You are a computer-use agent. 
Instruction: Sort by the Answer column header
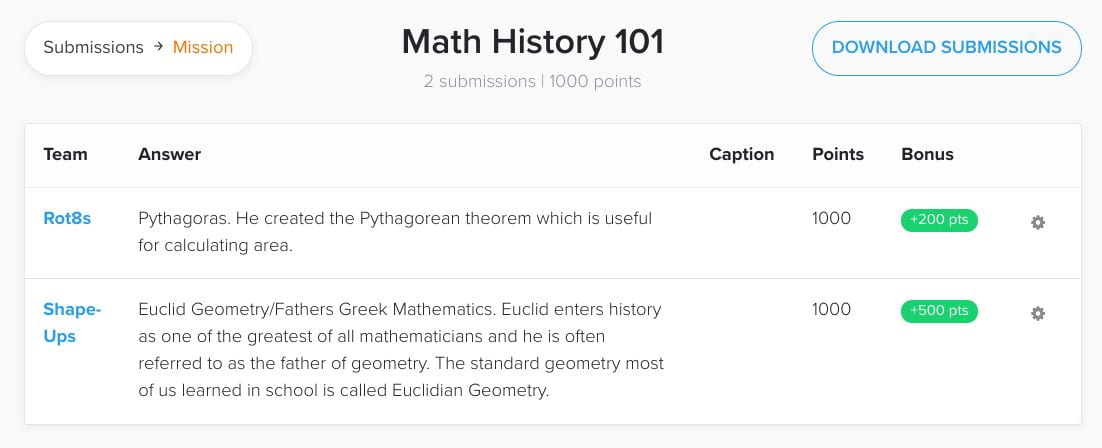[169, 155]
